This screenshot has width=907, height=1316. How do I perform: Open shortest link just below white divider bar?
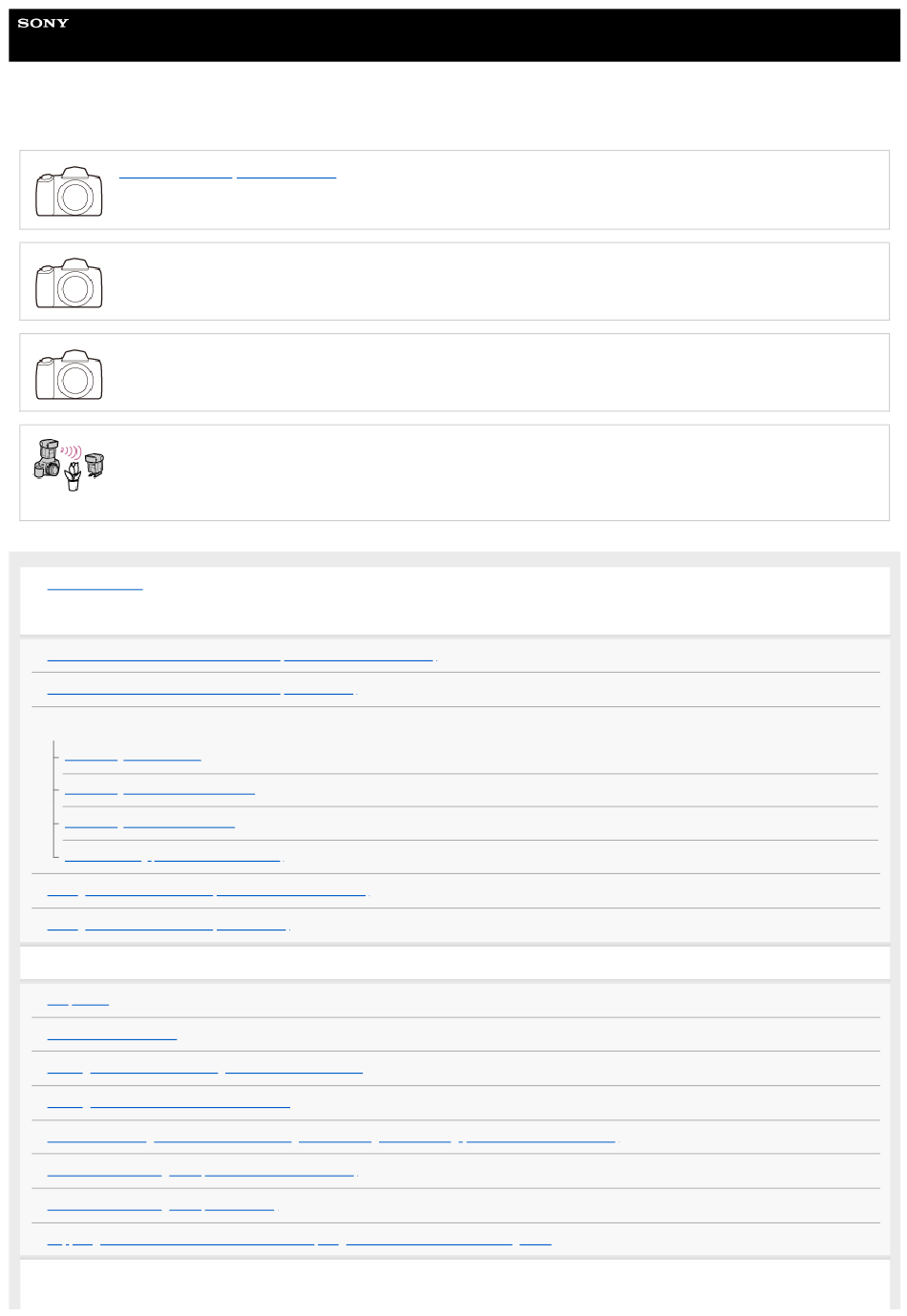pyautogui.click(x=77, y=1002)
